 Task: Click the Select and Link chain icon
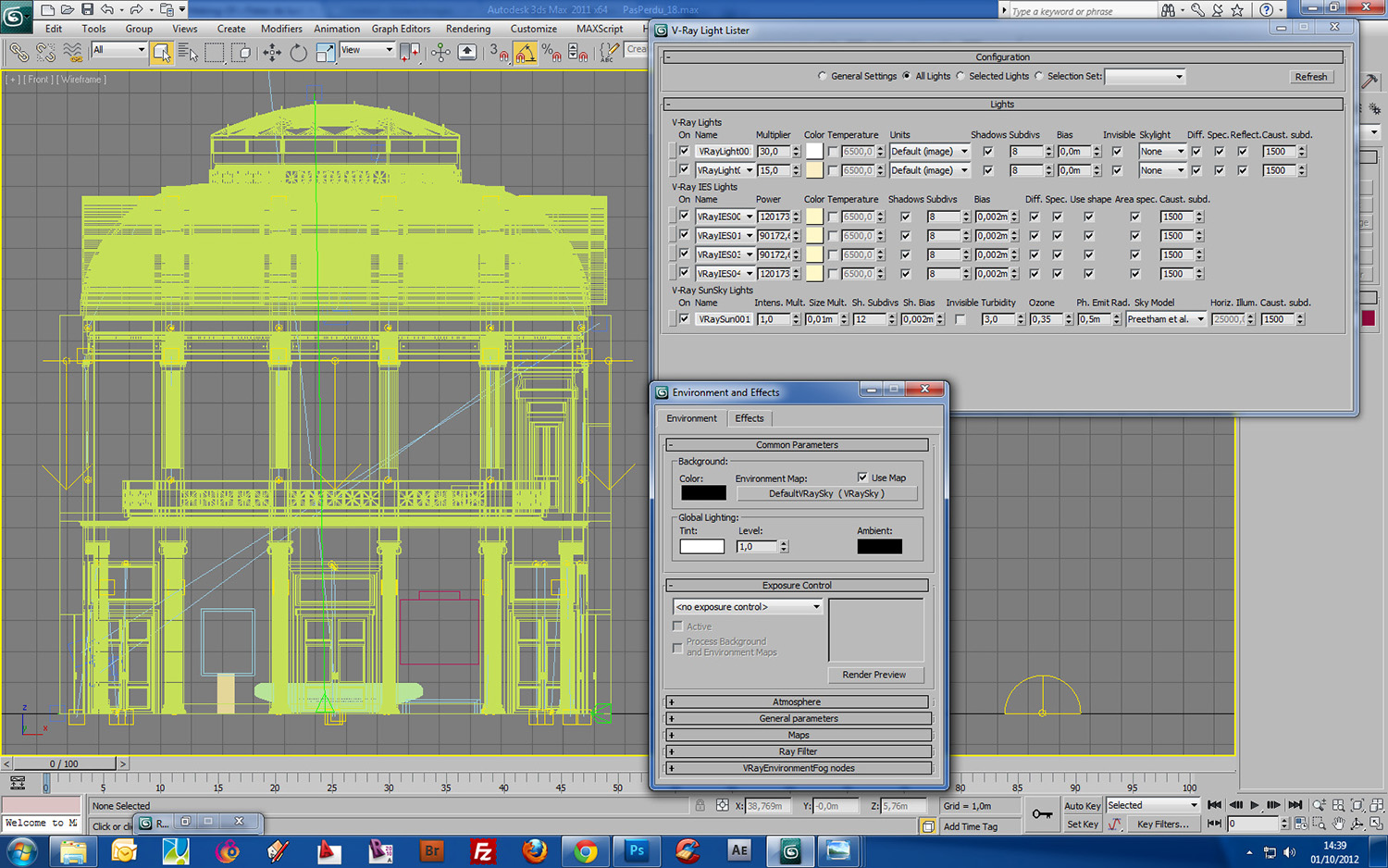pyautogui.click(x=19, y=53)
